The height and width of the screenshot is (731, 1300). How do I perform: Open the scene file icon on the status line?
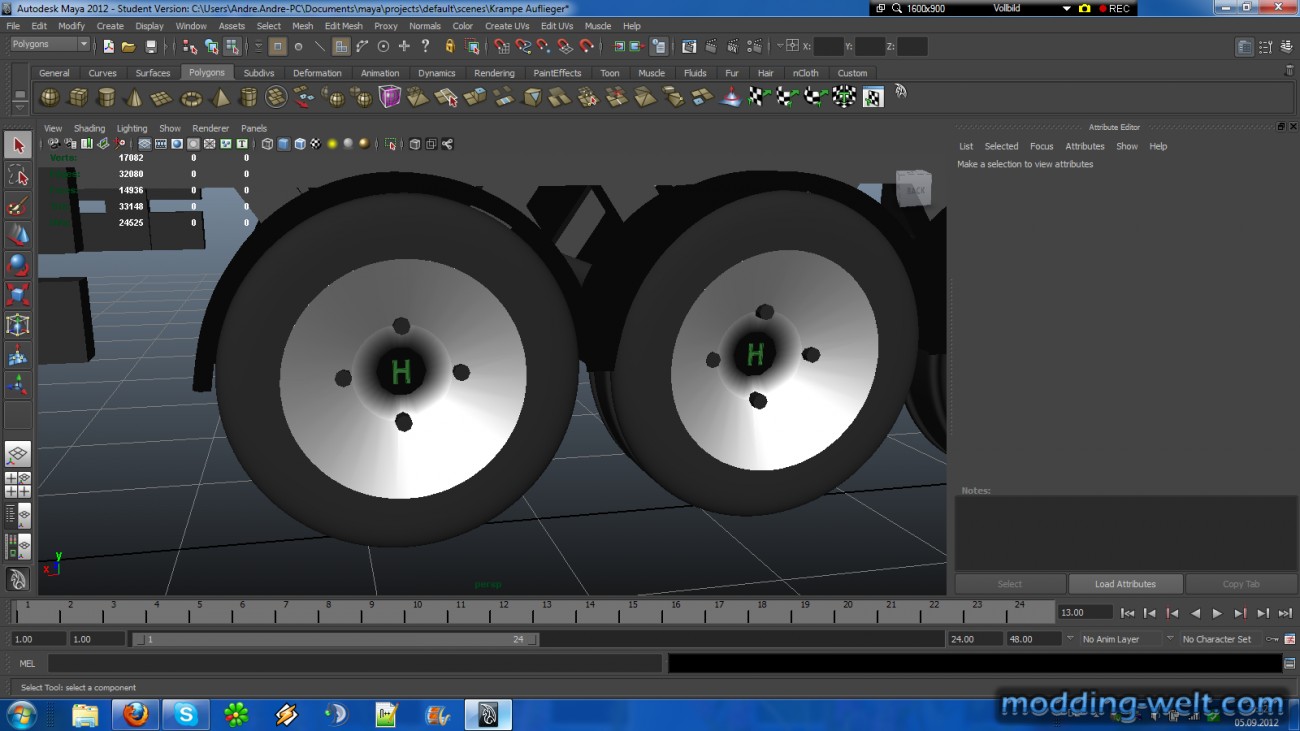click(128, 46)
